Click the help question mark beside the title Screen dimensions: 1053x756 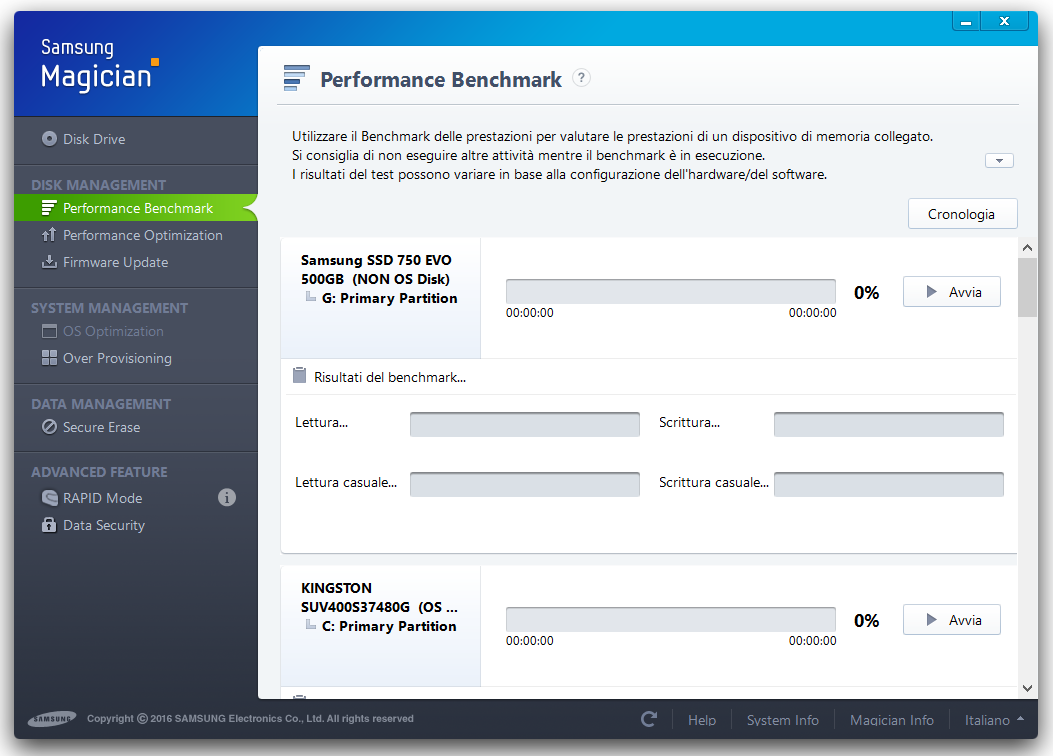click(582, 78)
